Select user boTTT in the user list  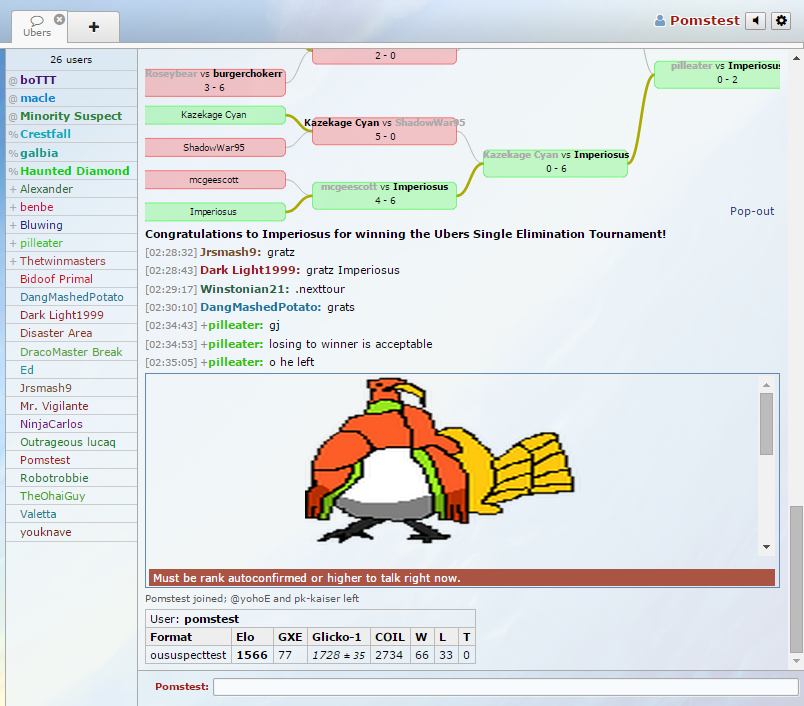click(38, 79)
